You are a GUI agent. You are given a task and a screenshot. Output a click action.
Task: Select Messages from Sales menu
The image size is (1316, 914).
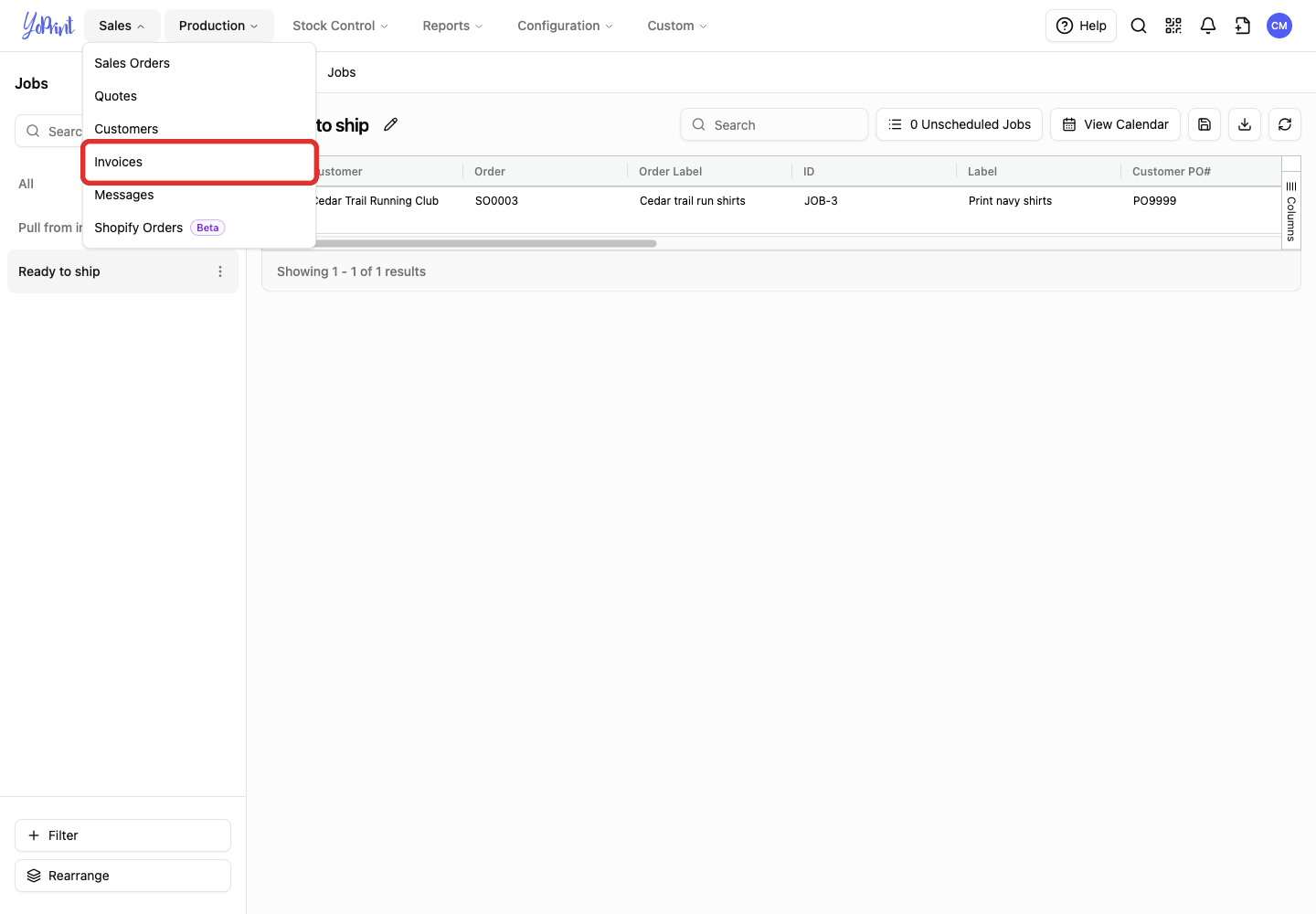pyautogui.click(x=199, y=195)
